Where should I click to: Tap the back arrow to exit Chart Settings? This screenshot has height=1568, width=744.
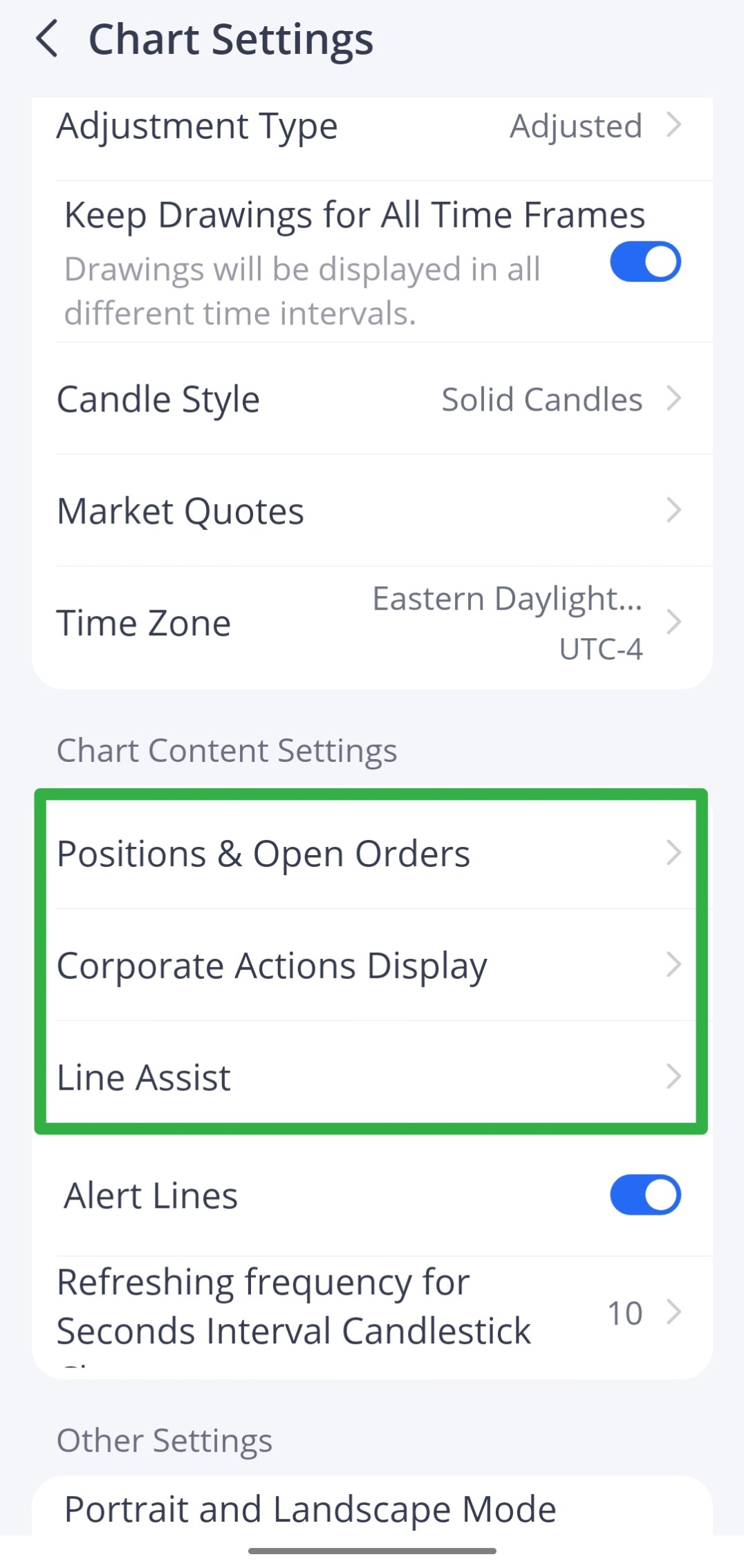click(x=48, y=39)
